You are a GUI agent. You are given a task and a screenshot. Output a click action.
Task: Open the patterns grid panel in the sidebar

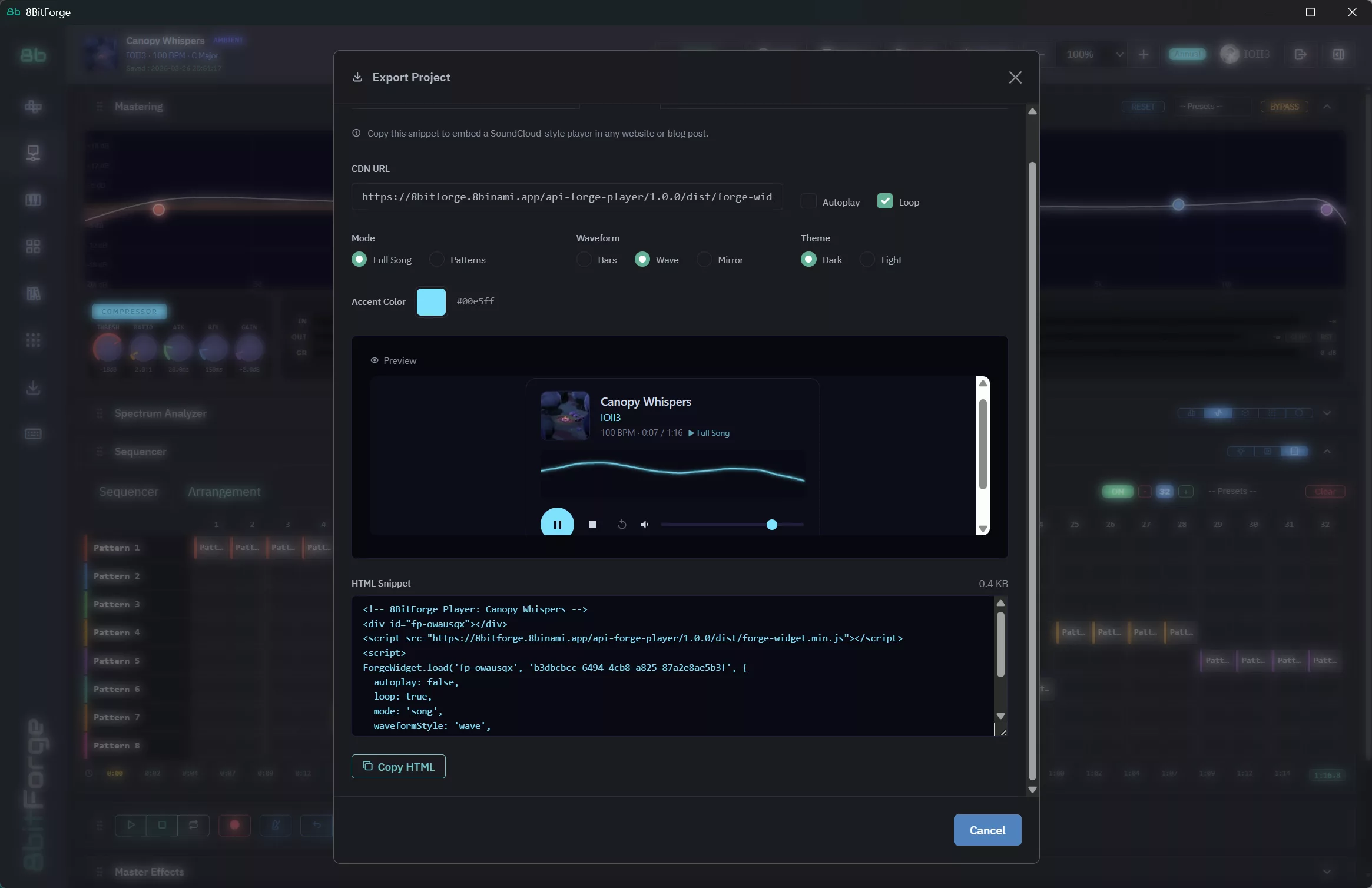[34, 246]
